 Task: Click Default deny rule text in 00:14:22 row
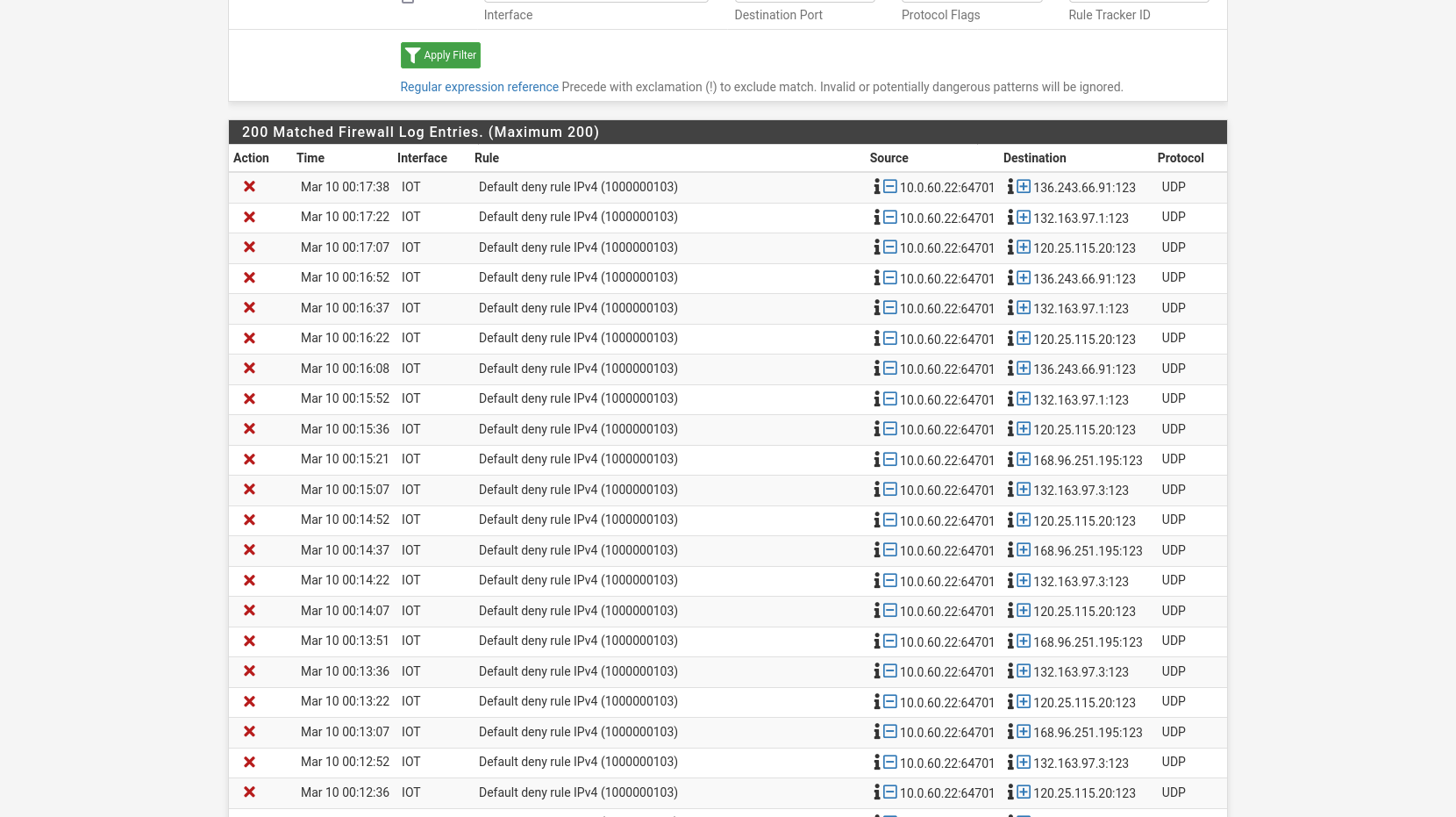[x=578, y=580]
